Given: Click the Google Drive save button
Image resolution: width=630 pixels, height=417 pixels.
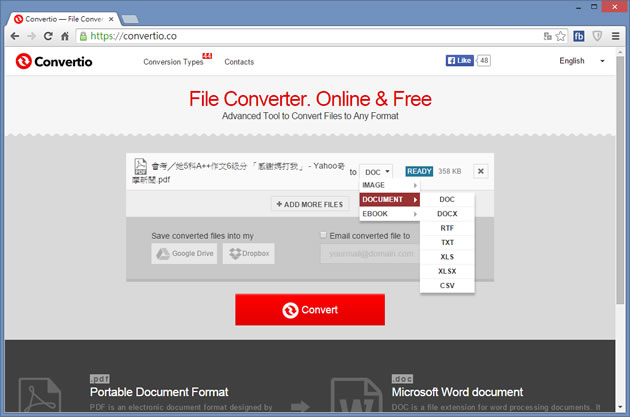Looking at the screenshot, I should [184, 253].
